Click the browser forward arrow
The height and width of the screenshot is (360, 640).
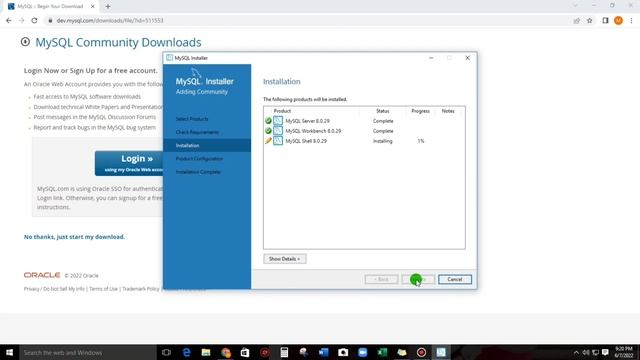click(22, 20)
